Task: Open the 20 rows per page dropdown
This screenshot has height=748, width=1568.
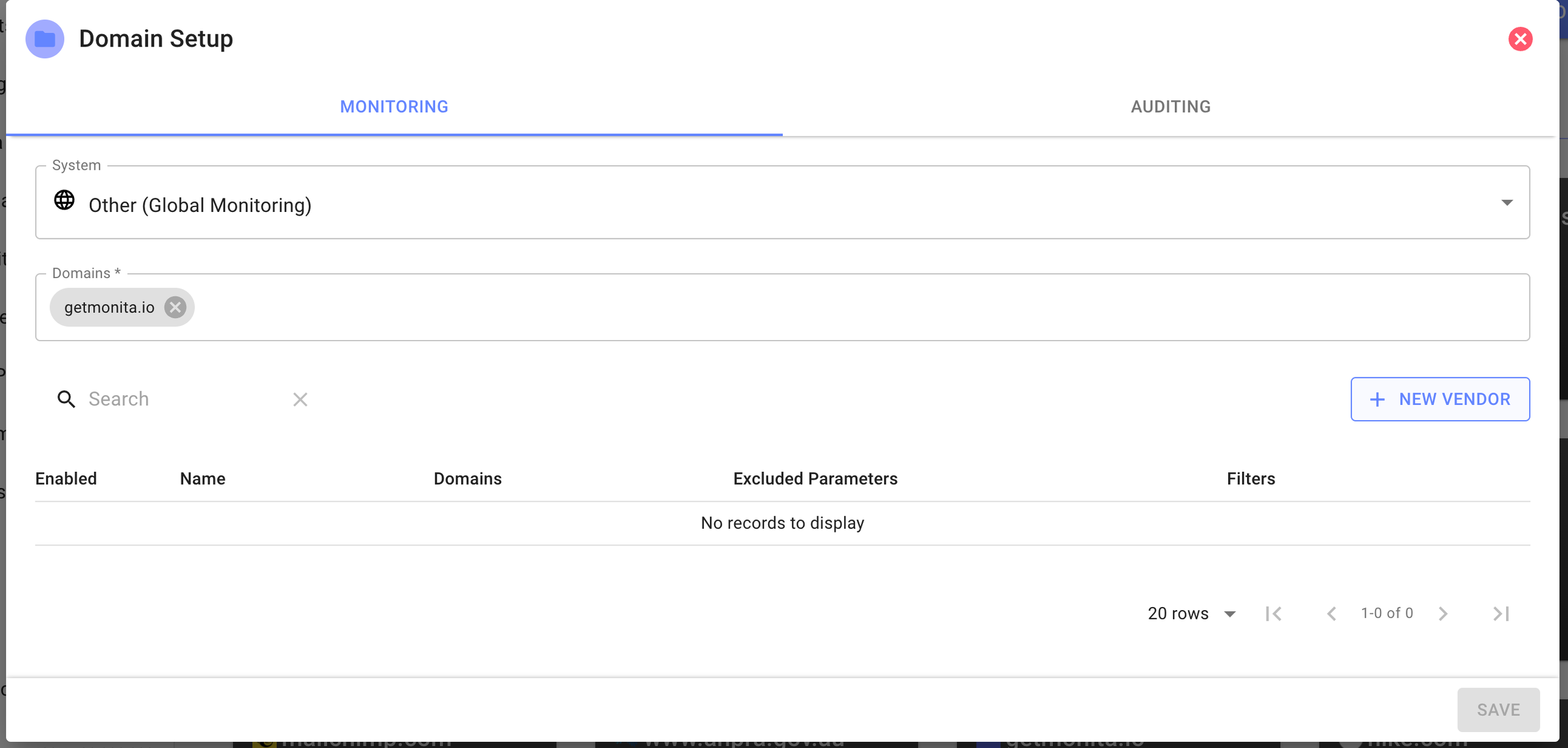Action: point(1191,613)
